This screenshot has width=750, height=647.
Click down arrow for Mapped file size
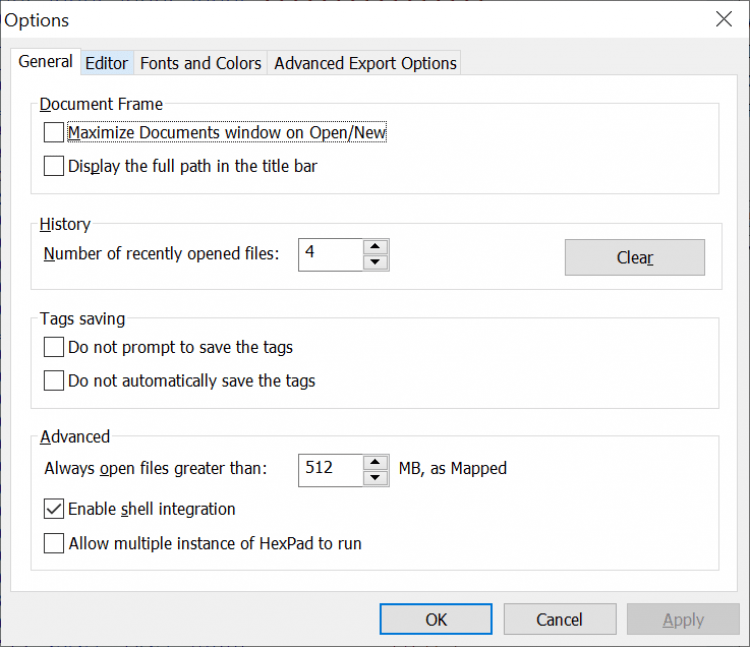pyautogui.click(x=375, y=478)
